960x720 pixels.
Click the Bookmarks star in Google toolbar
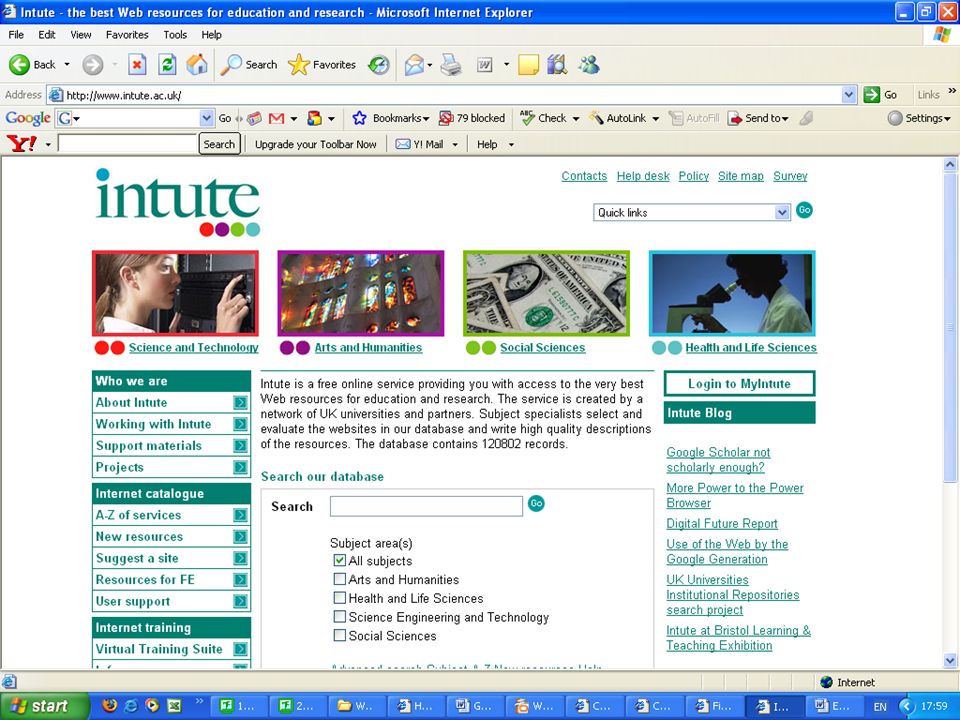point(359,118)
